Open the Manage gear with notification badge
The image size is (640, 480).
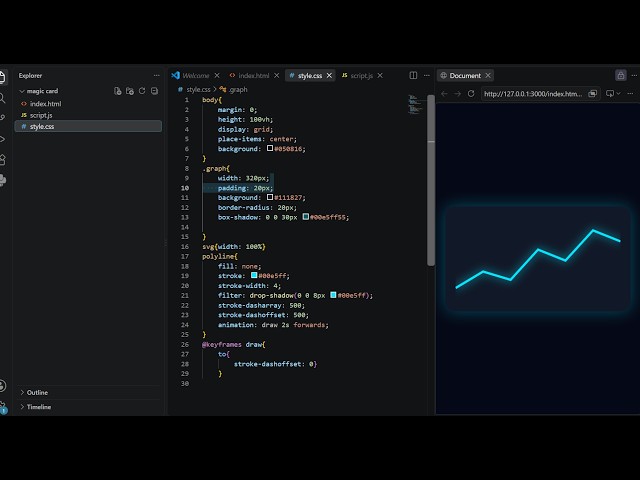[3, 407]
